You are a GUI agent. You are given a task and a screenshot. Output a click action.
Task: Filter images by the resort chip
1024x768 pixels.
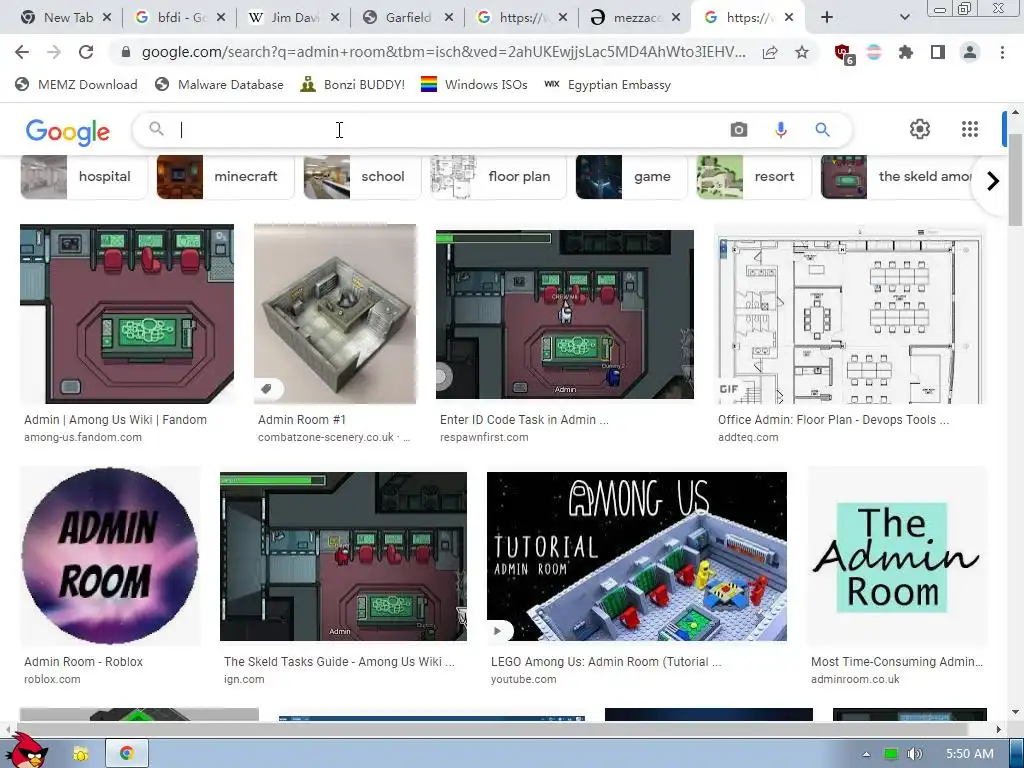[754, 177]
